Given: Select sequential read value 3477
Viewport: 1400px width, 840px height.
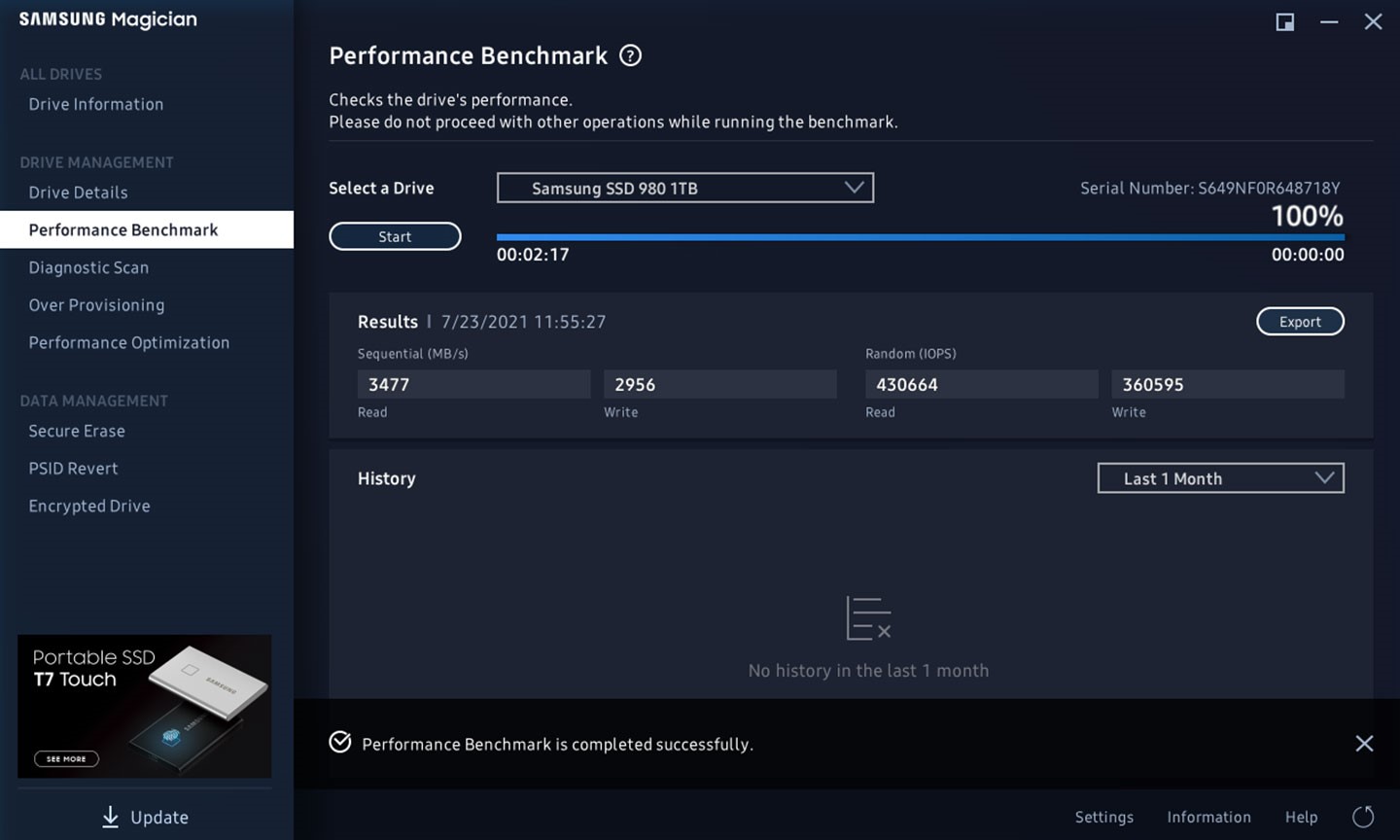Looking at the screenshot, I should pyautogui.click(x=473, y=384).
